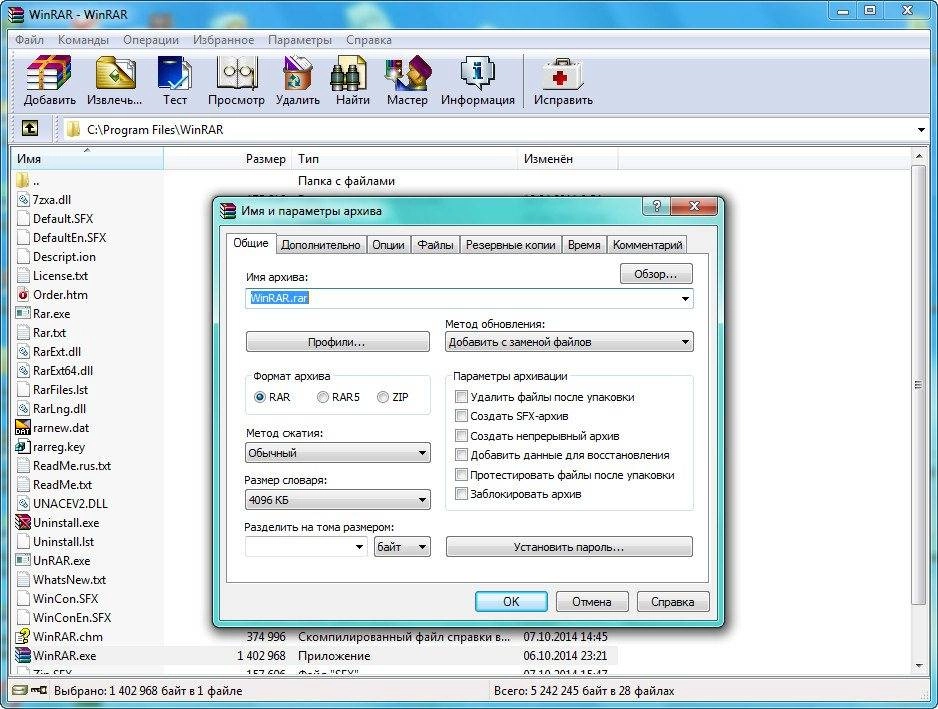Open the Команды menu
Viewport: 938px width, 709px height.
click(x=83, y=40)
